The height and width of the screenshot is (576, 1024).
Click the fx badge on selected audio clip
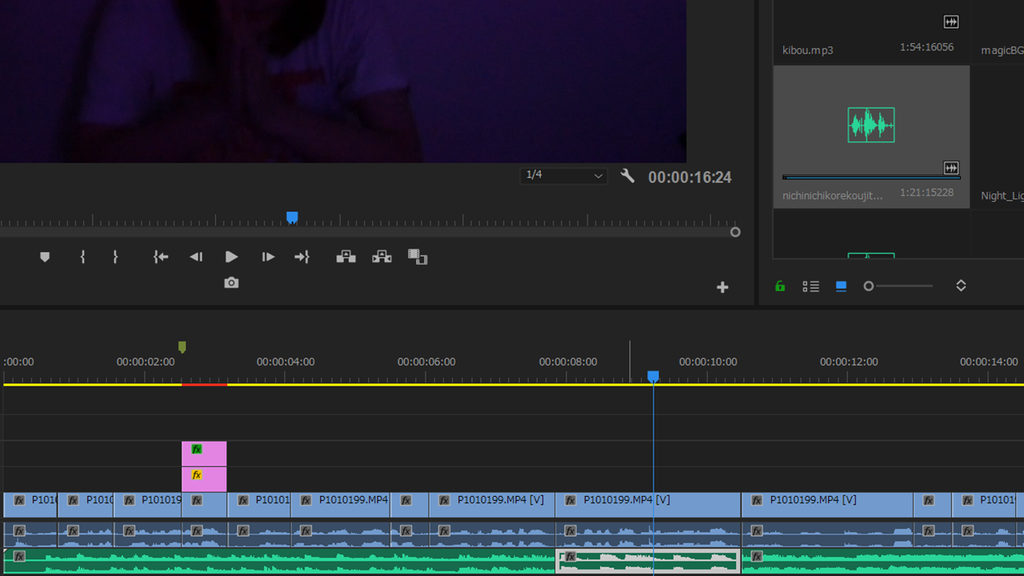[x=571, y=557]
